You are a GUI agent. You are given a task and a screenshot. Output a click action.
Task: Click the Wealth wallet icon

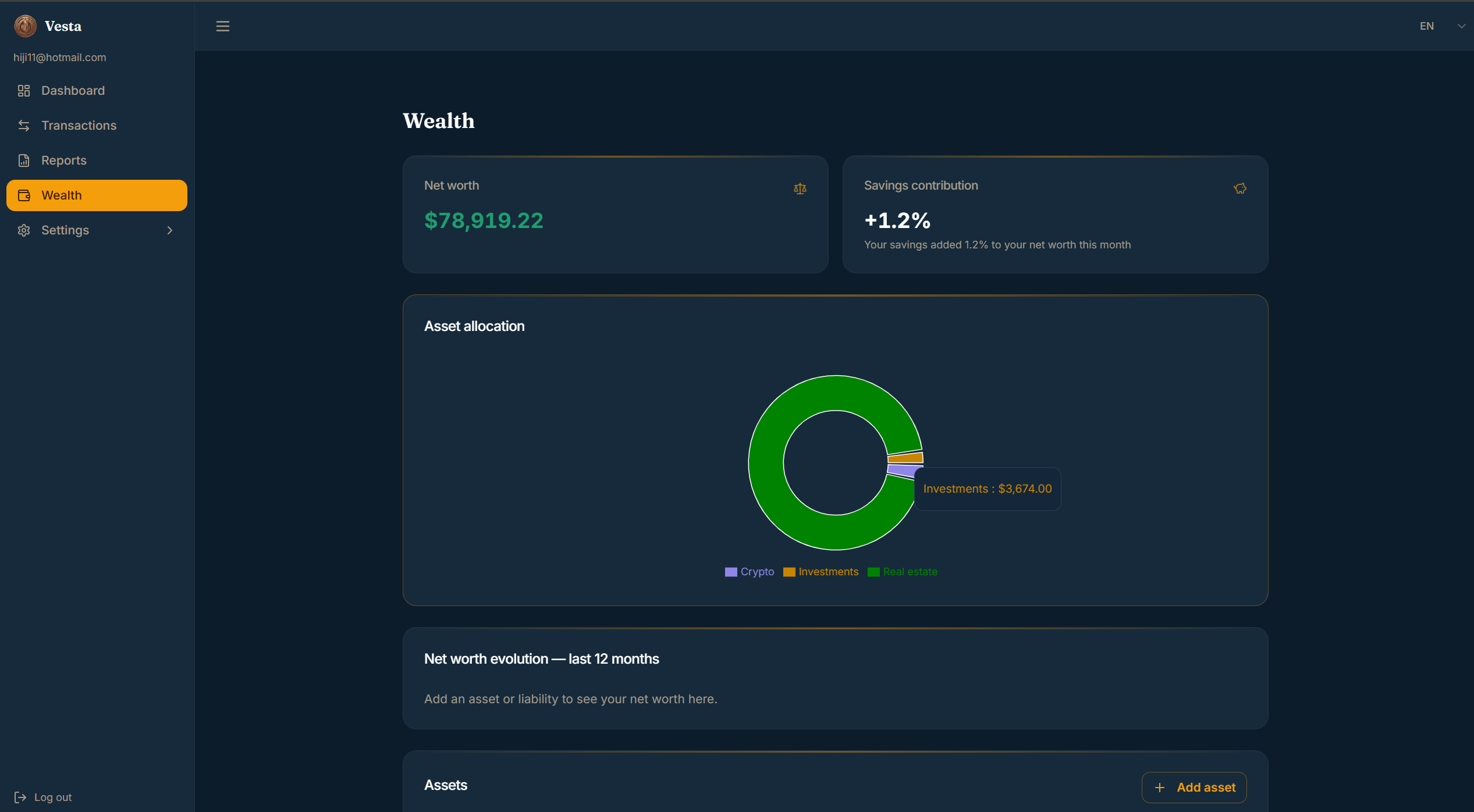point(24,195)
